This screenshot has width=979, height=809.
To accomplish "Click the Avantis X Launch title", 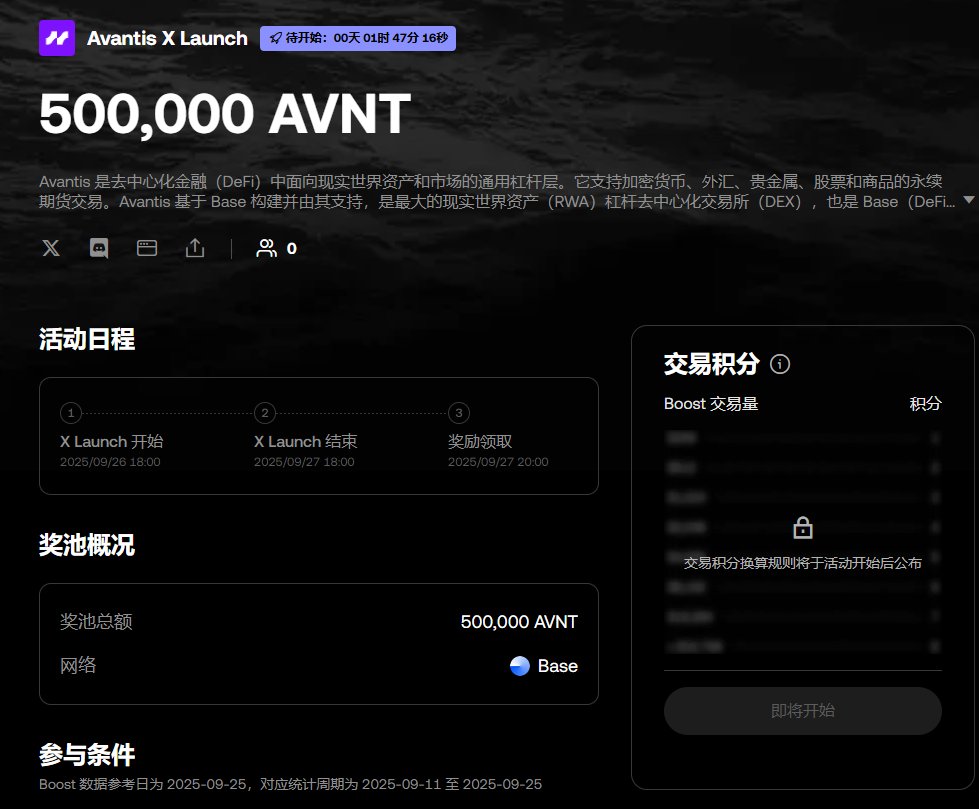I will click(167, 38).
